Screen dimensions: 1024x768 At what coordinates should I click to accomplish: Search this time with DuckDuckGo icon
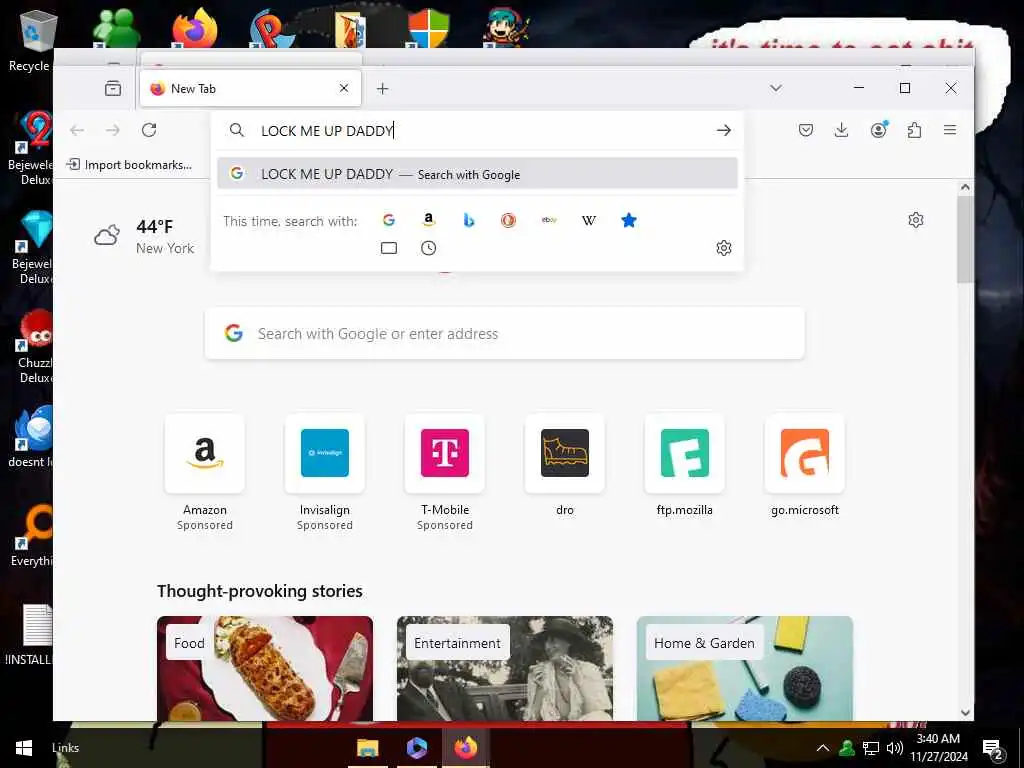tap(508, 221)
